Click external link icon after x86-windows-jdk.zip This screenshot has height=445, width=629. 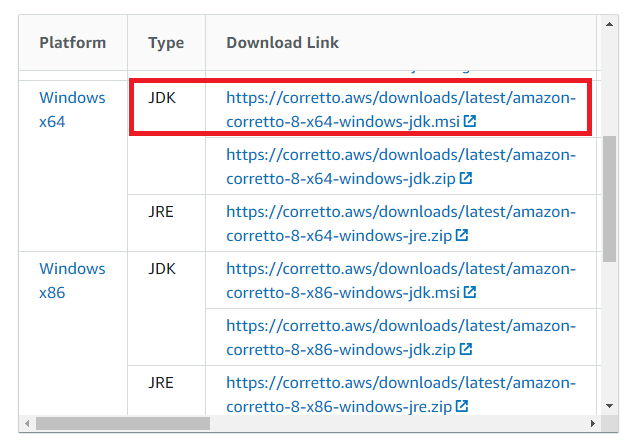tap(466, 349)
